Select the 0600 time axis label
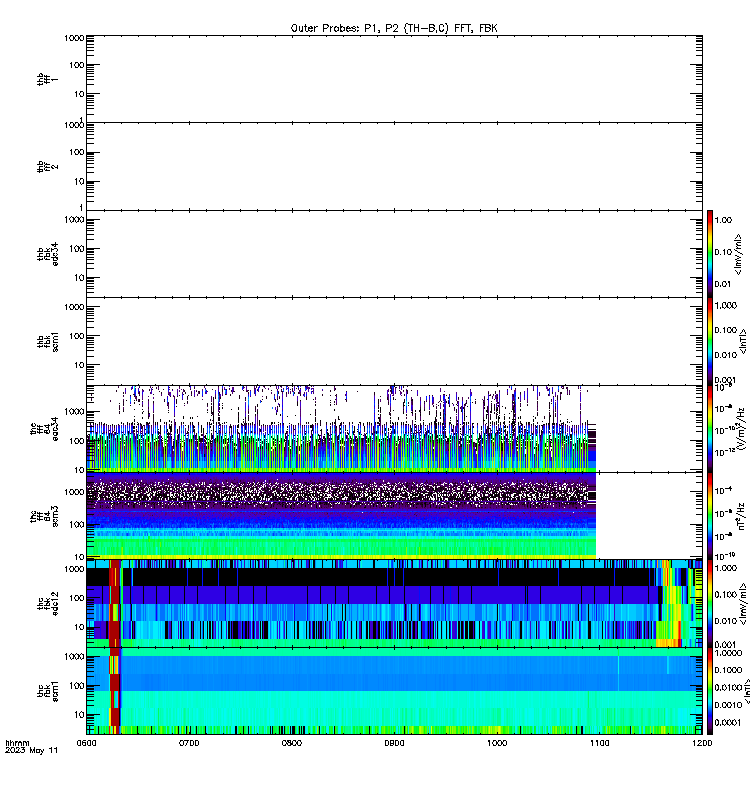 click(86, 743)
